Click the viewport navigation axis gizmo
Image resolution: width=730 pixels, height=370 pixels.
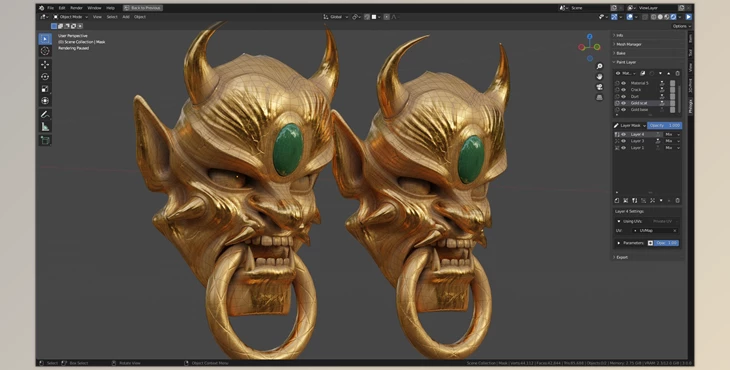click(x=589, y=47)
